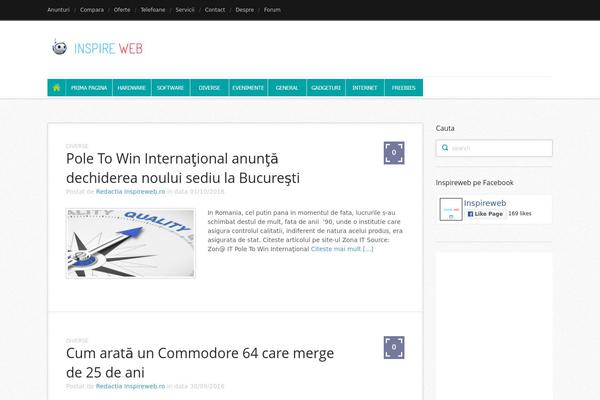Click Diverse category label above Pole To Win
600x400 pixels.
pyautogui.click(x=77, y=146)
